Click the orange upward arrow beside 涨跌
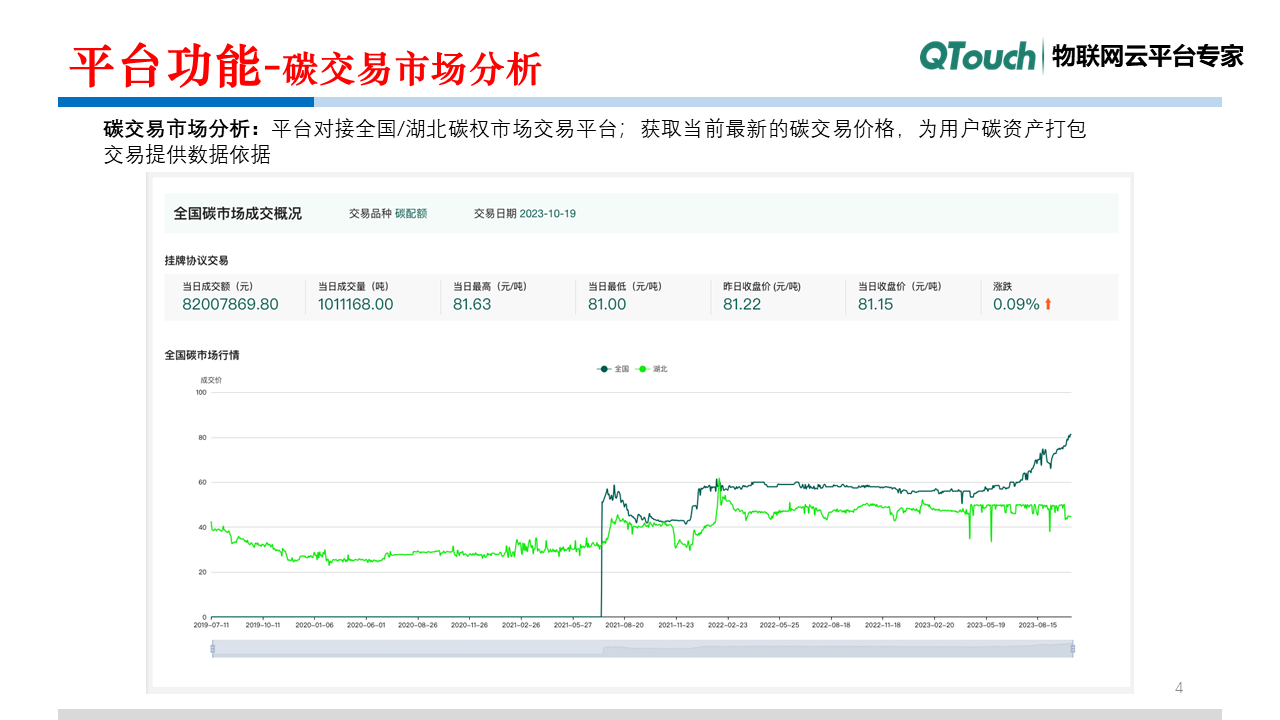This screenshot has height=720, width=1280. click(1046, 303)
